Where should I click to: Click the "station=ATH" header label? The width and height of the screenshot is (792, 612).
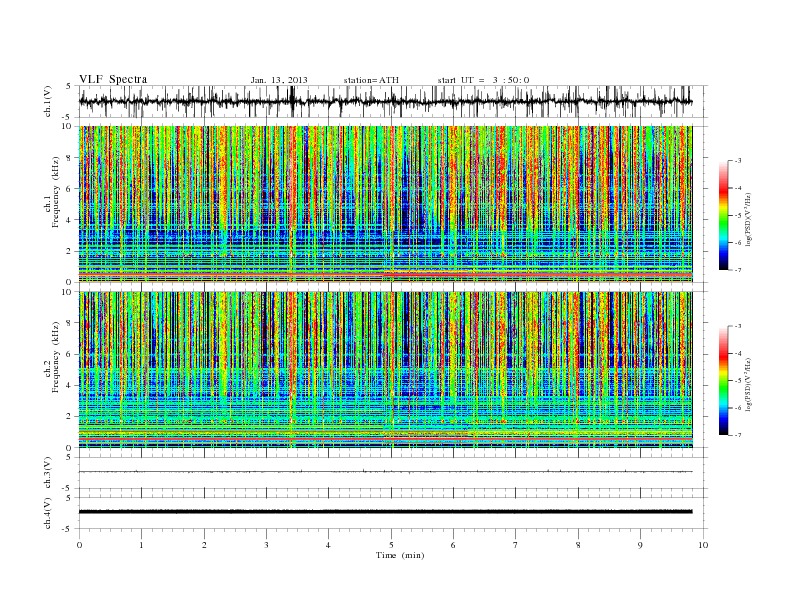371,80
